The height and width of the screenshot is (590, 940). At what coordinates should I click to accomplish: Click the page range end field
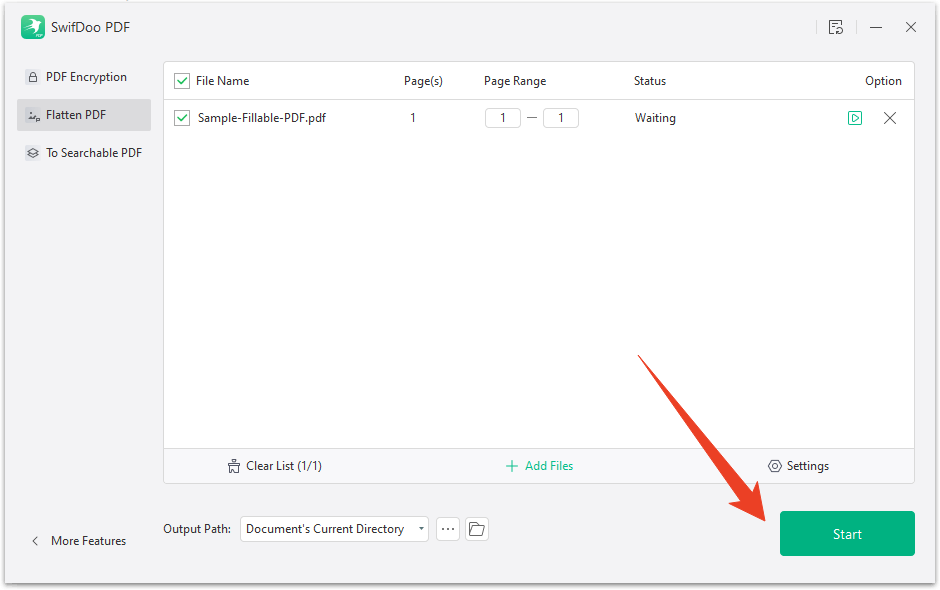(x=561, y=118)
